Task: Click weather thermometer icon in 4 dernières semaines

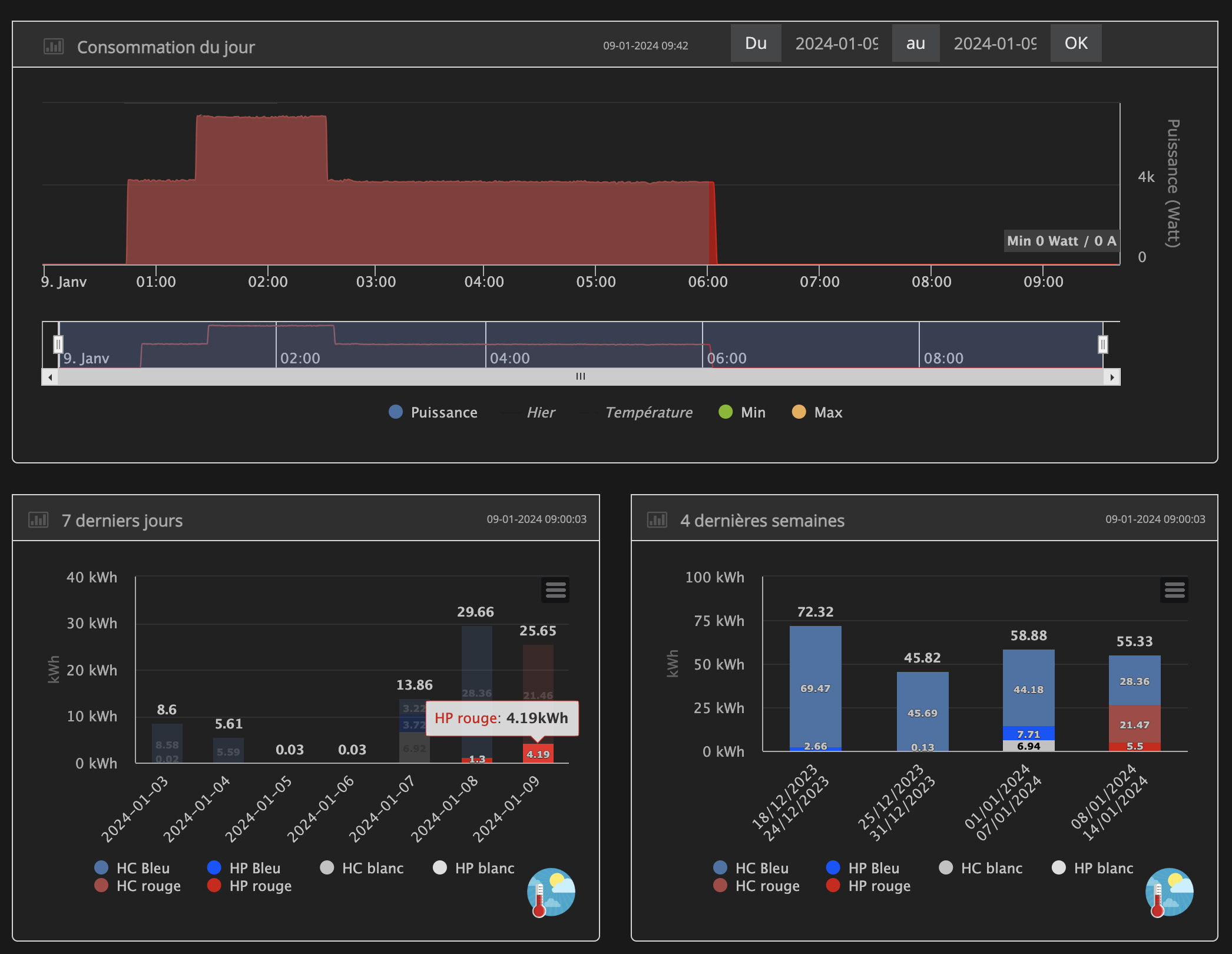Action: [1169, 893]
